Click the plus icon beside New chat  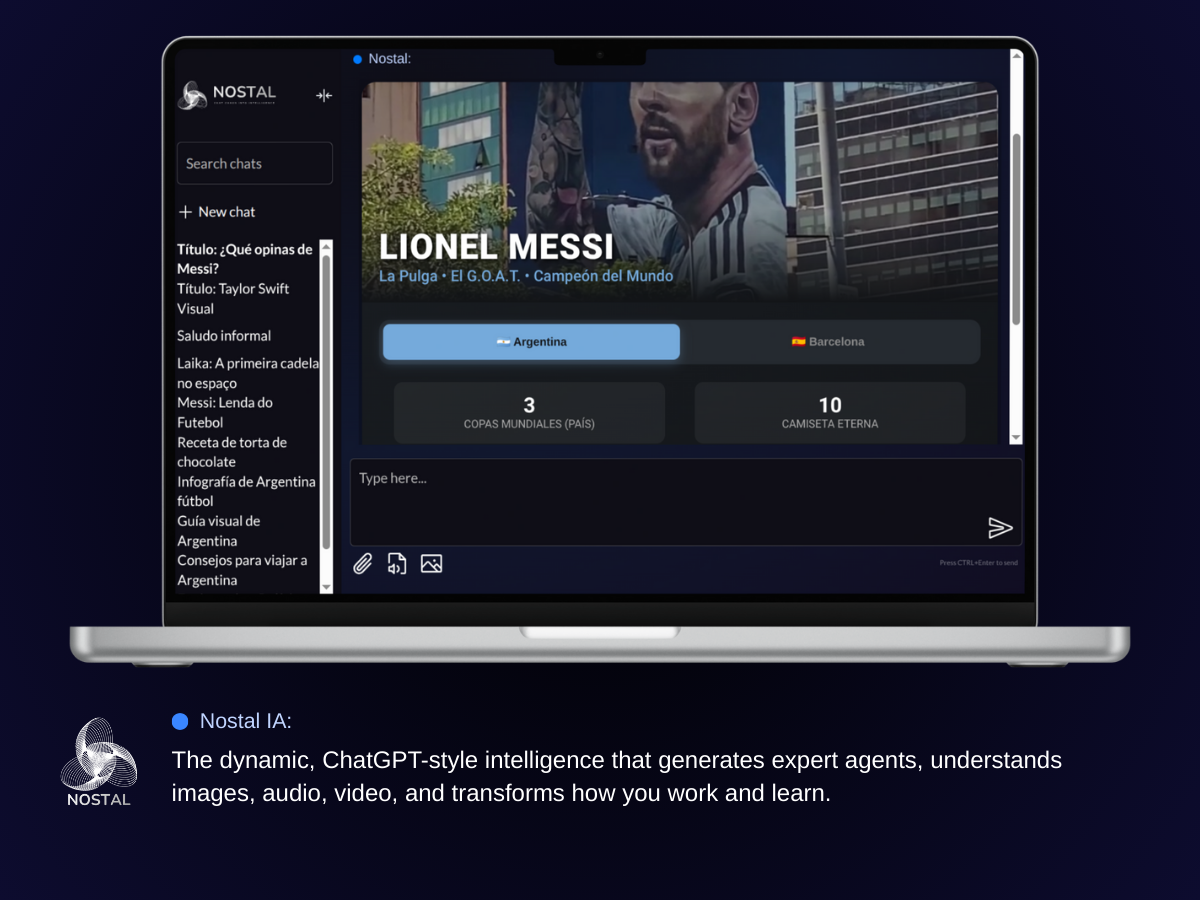click(185, 212)
